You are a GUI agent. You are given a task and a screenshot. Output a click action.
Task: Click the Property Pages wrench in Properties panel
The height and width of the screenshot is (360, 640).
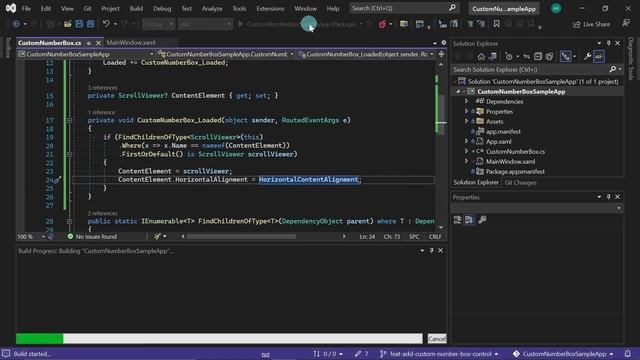tap(482, 220)
